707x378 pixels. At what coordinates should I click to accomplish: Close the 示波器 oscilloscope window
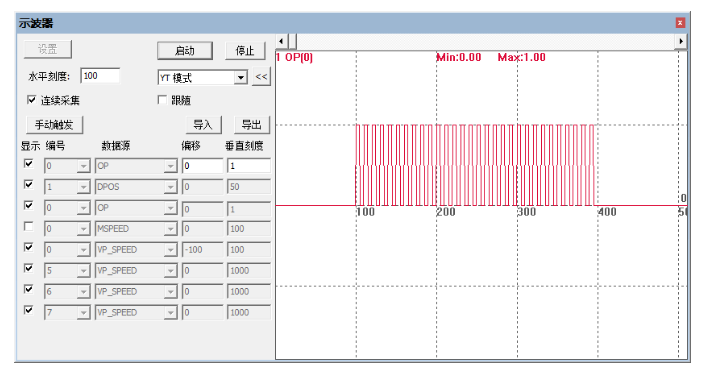click(x=680, y=23)
